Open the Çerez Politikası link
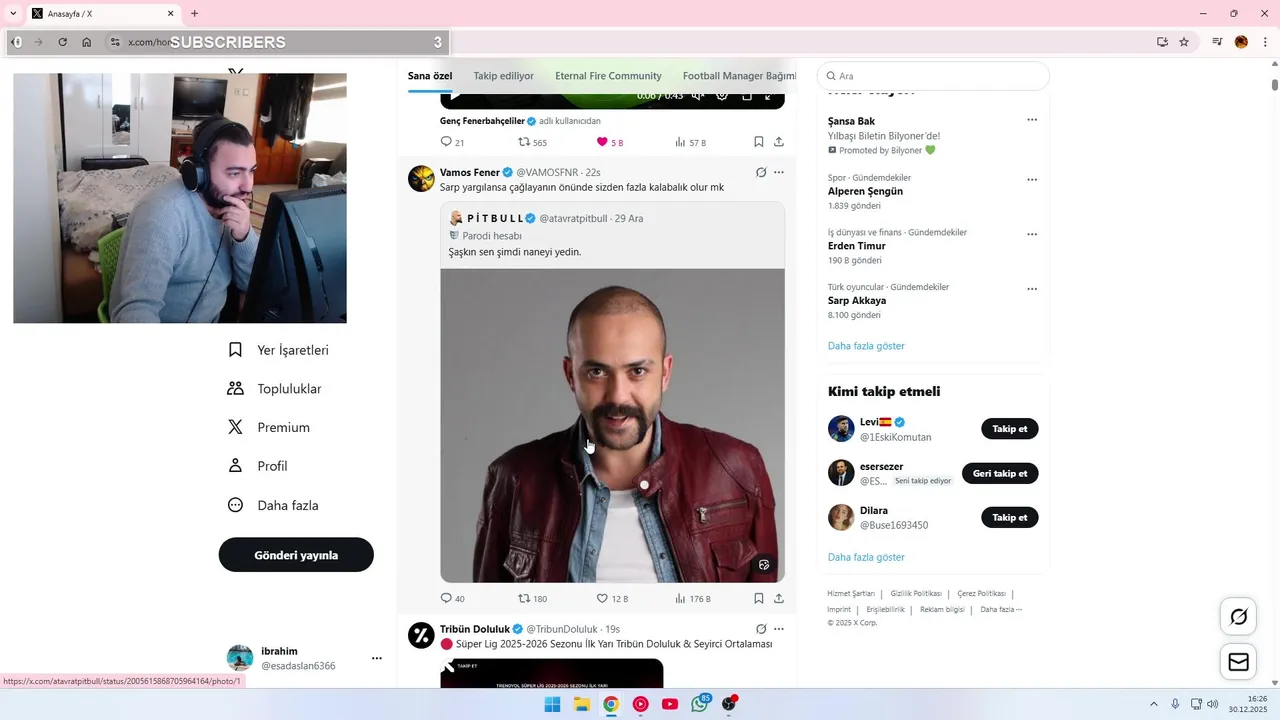 coord(981,594)
